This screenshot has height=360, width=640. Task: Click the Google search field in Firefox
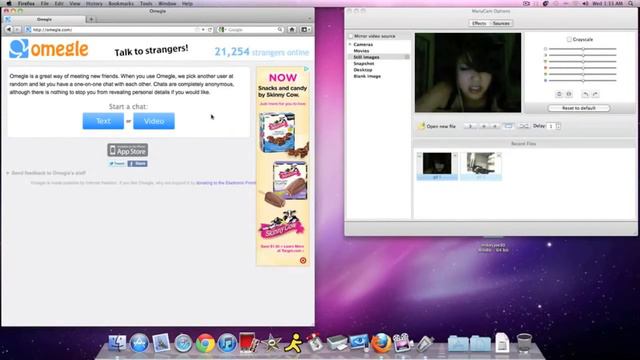pos(252,29)
